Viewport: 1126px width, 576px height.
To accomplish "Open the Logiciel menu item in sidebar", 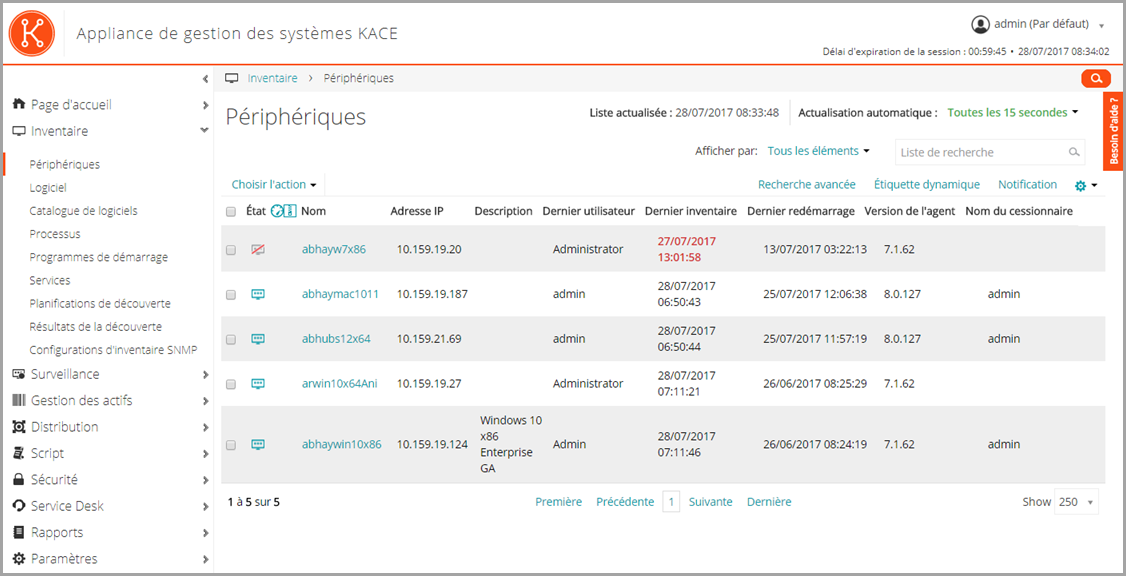I will [x=48, y=187].
